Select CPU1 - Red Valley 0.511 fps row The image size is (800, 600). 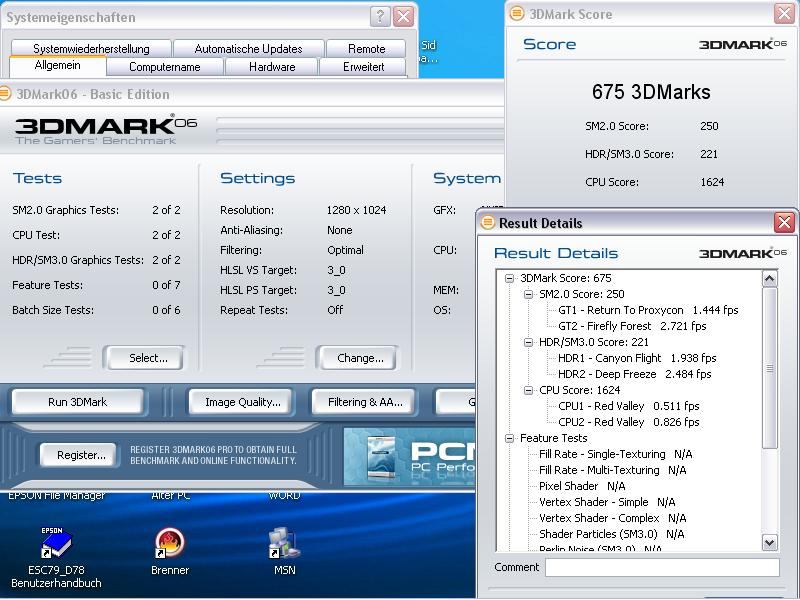click(x=629, y=406)
